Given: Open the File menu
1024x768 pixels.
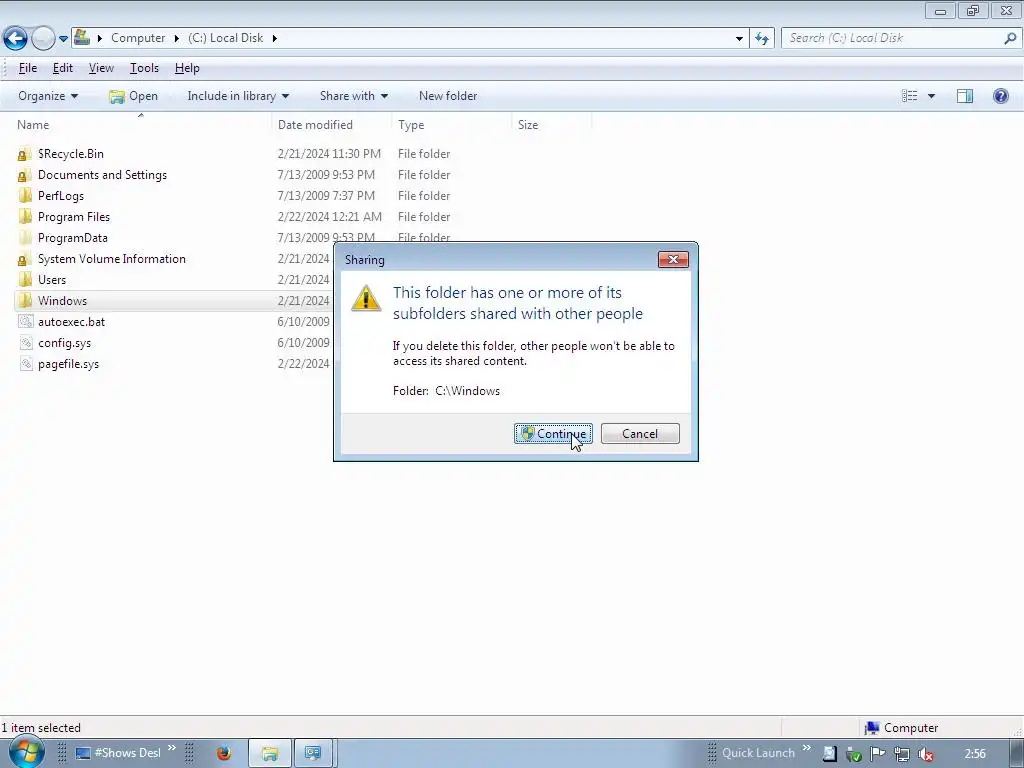Looking at the screenshot, I should tap(27, 68).
